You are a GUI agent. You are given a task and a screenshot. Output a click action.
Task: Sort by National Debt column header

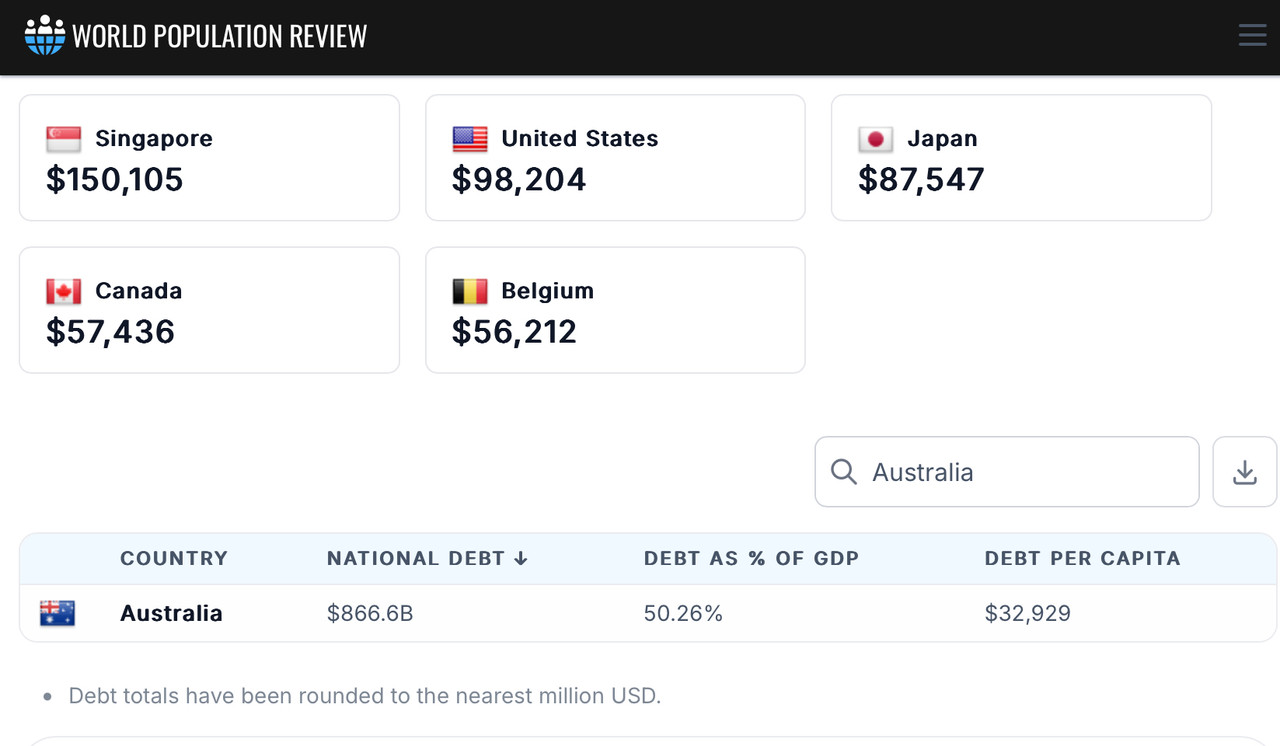click(x=427, y=558)
